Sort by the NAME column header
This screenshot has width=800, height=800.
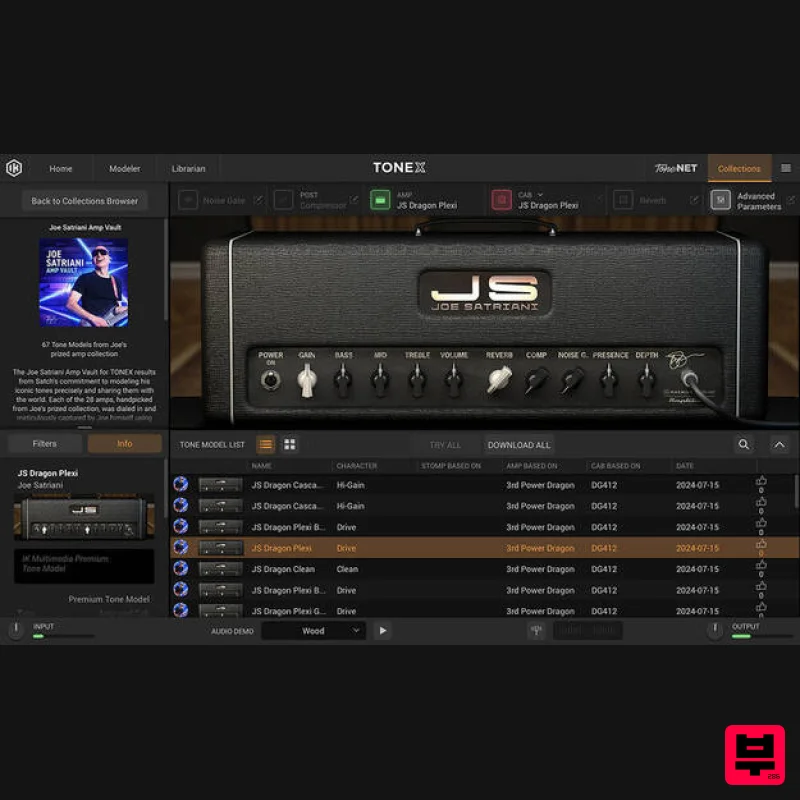point(261,466)
